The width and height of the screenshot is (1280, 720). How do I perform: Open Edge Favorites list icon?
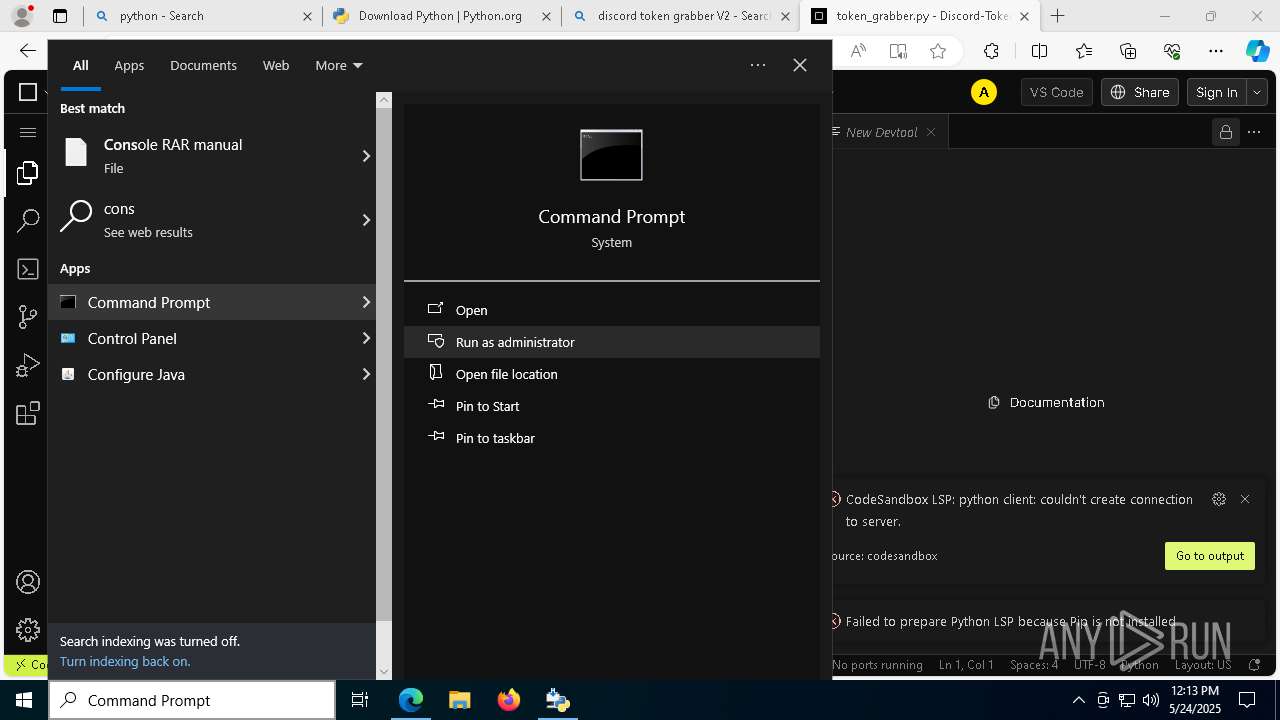(x=1084, y=51)
